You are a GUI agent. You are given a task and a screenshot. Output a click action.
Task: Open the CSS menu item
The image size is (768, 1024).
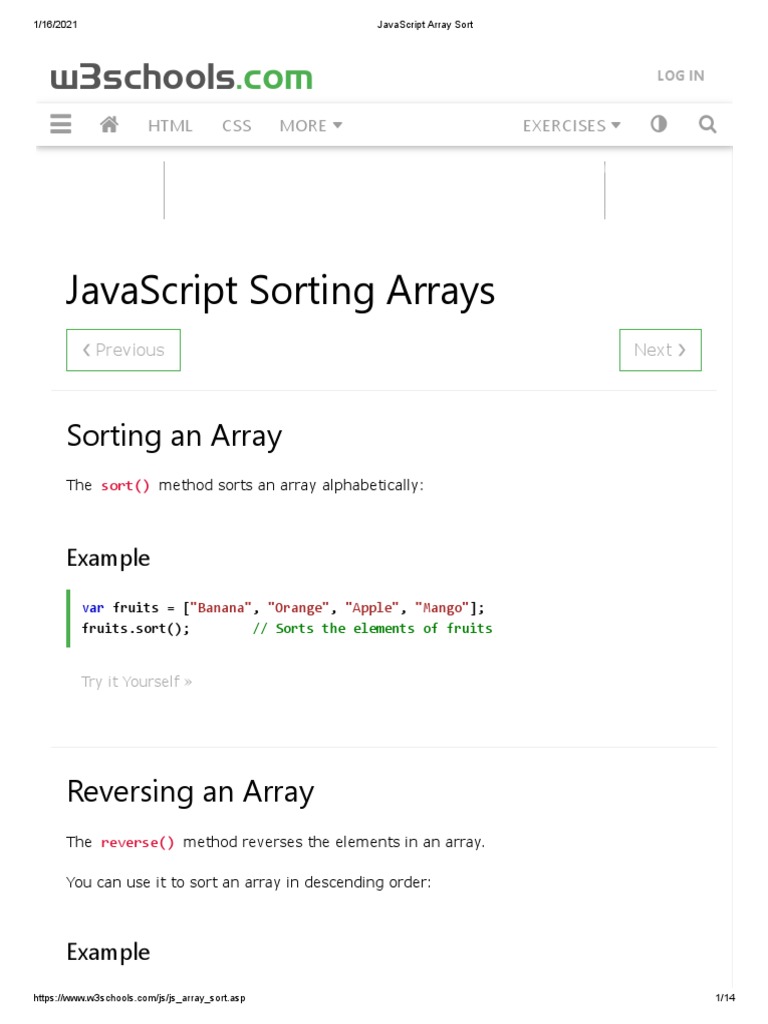click(237, 125)
